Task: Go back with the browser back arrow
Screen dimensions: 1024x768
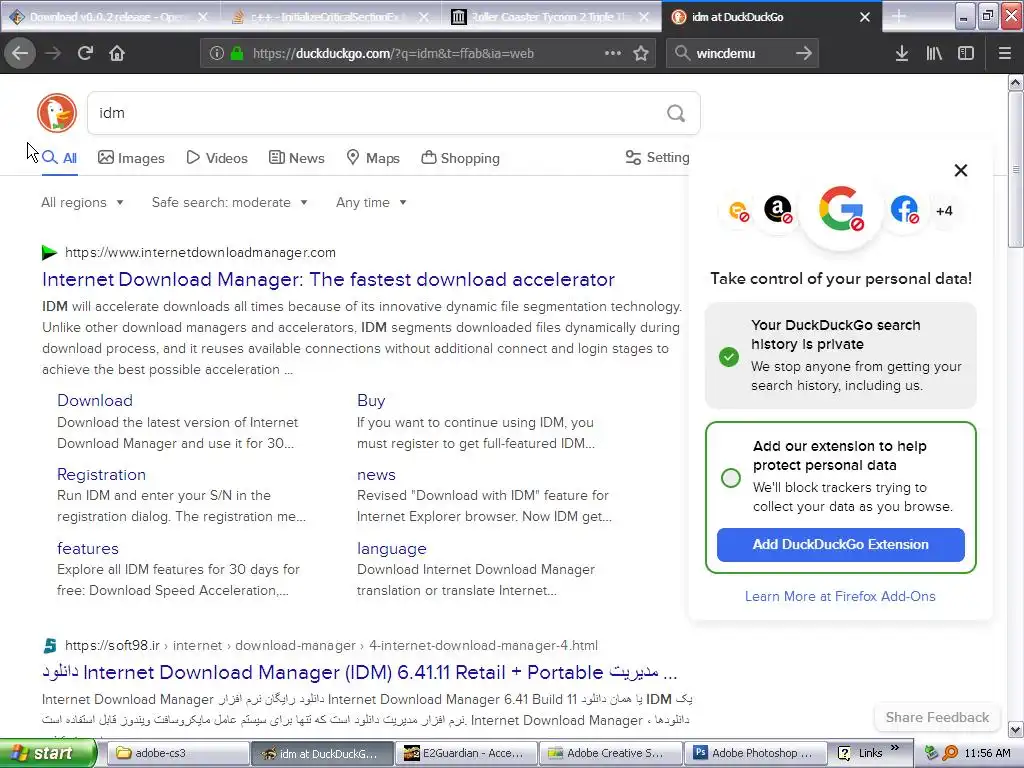Action: 20,53
